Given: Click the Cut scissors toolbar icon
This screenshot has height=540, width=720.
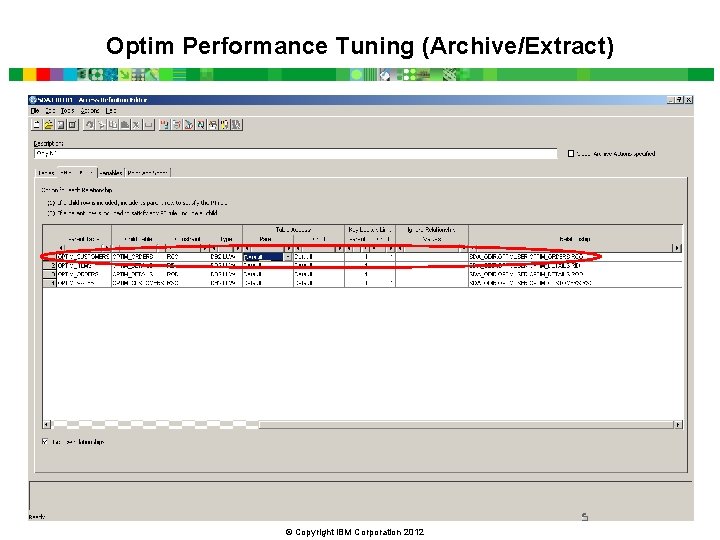Looking at the screenshot, I should (x=101, y=124).
